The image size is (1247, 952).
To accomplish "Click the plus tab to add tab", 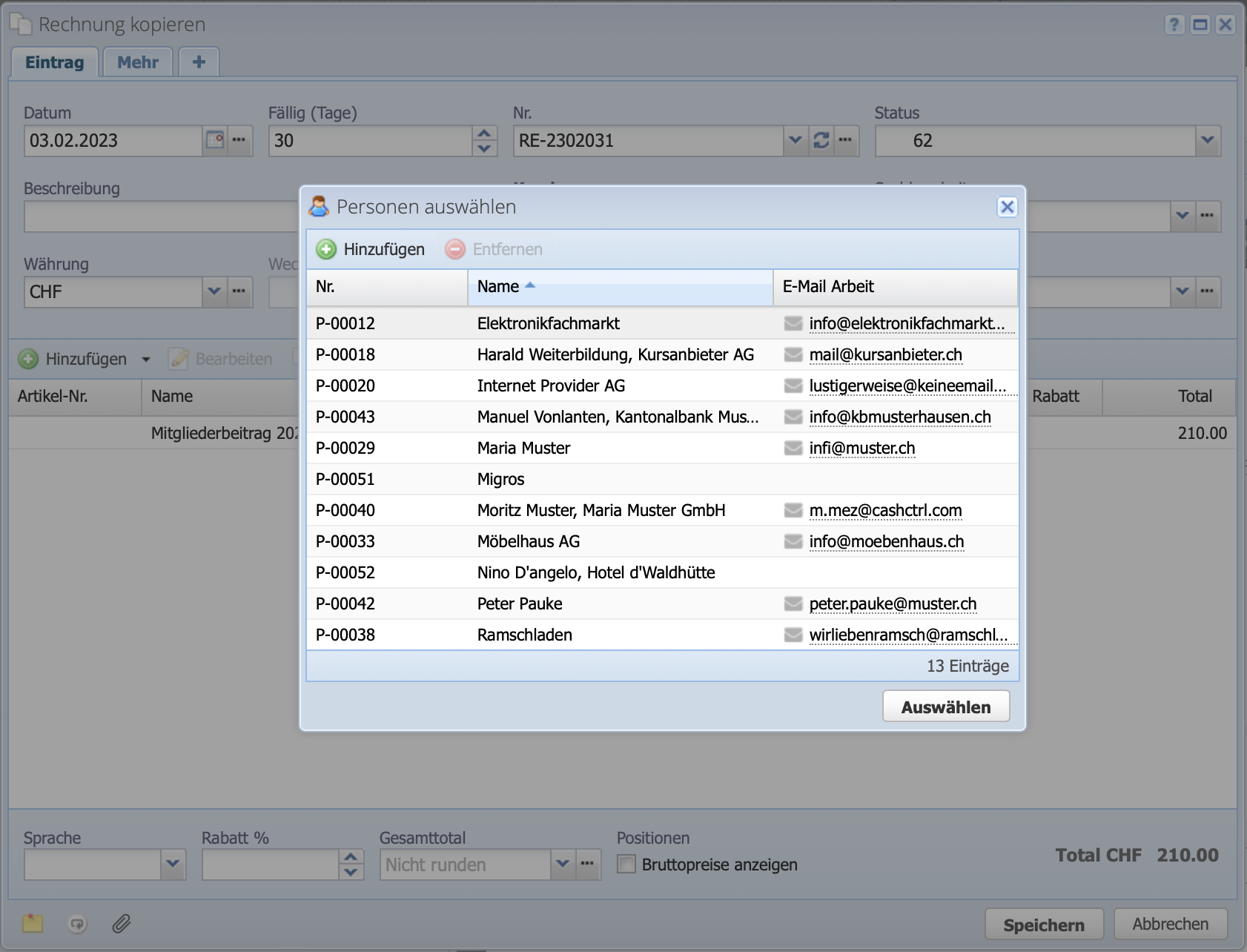I will pyautogui.click(x=199, y=62).
